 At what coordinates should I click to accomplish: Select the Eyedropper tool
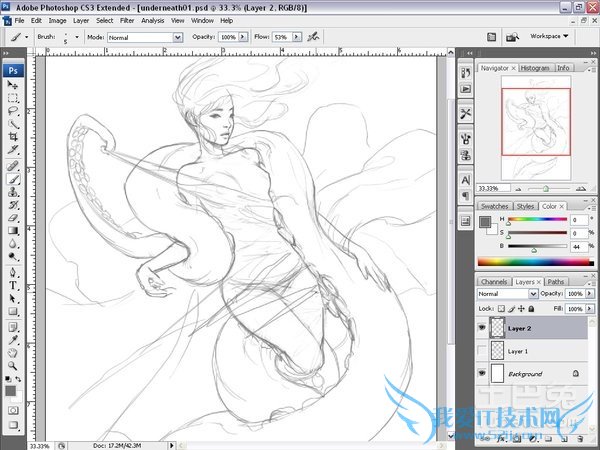[x=14, y=338]
